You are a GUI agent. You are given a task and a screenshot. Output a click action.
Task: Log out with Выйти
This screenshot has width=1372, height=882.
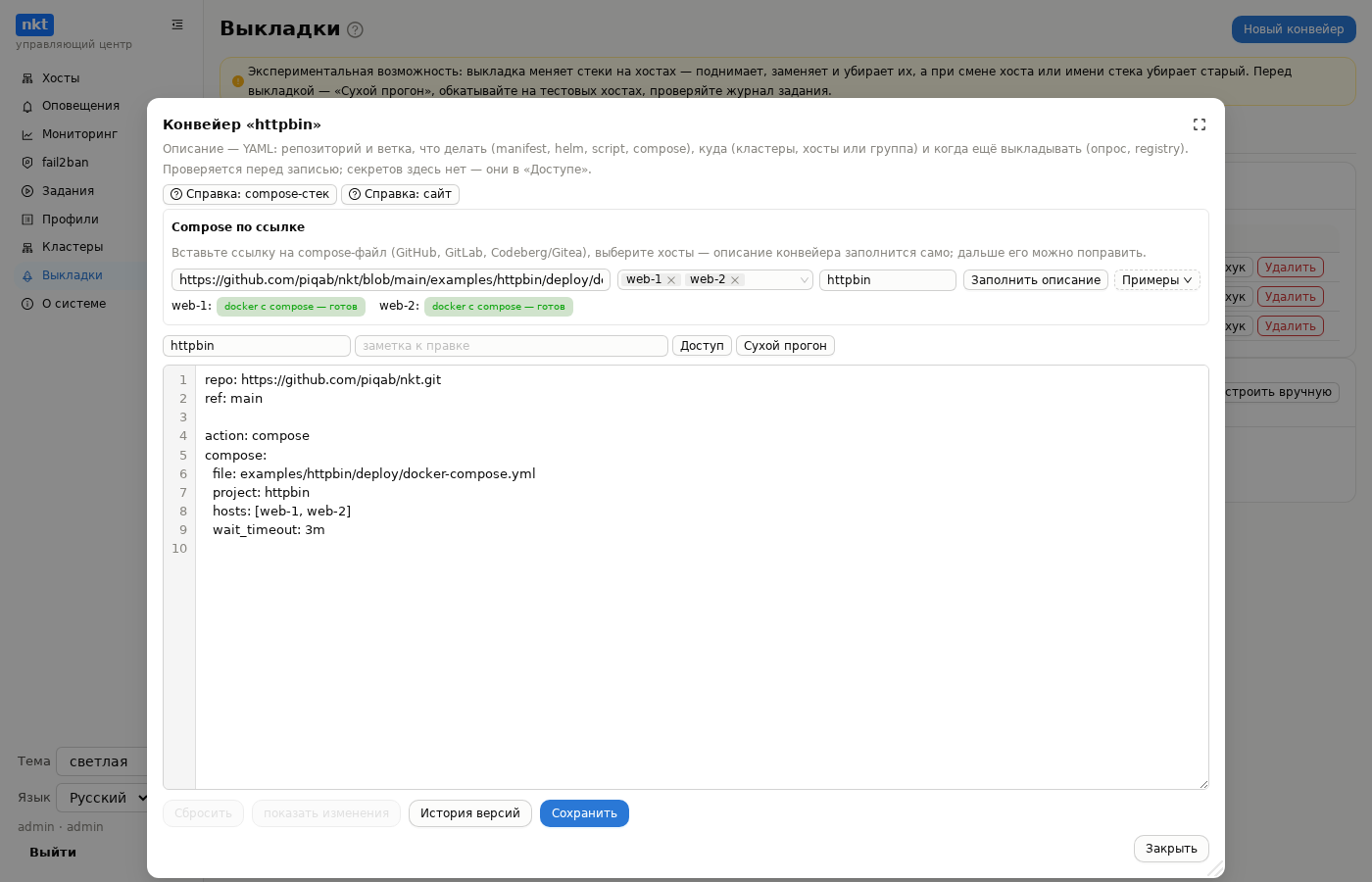click(x=53, y=853)
